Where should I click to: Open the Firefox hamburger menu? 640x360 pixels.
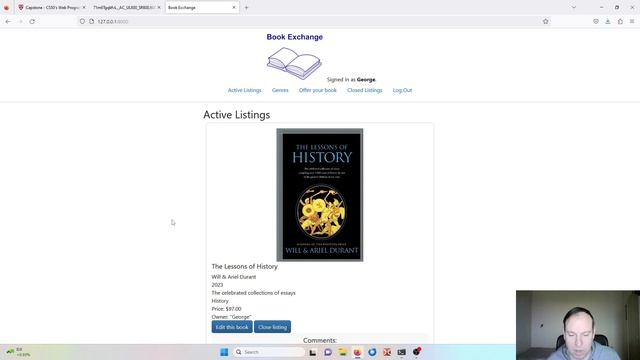[x=632, y=21]
